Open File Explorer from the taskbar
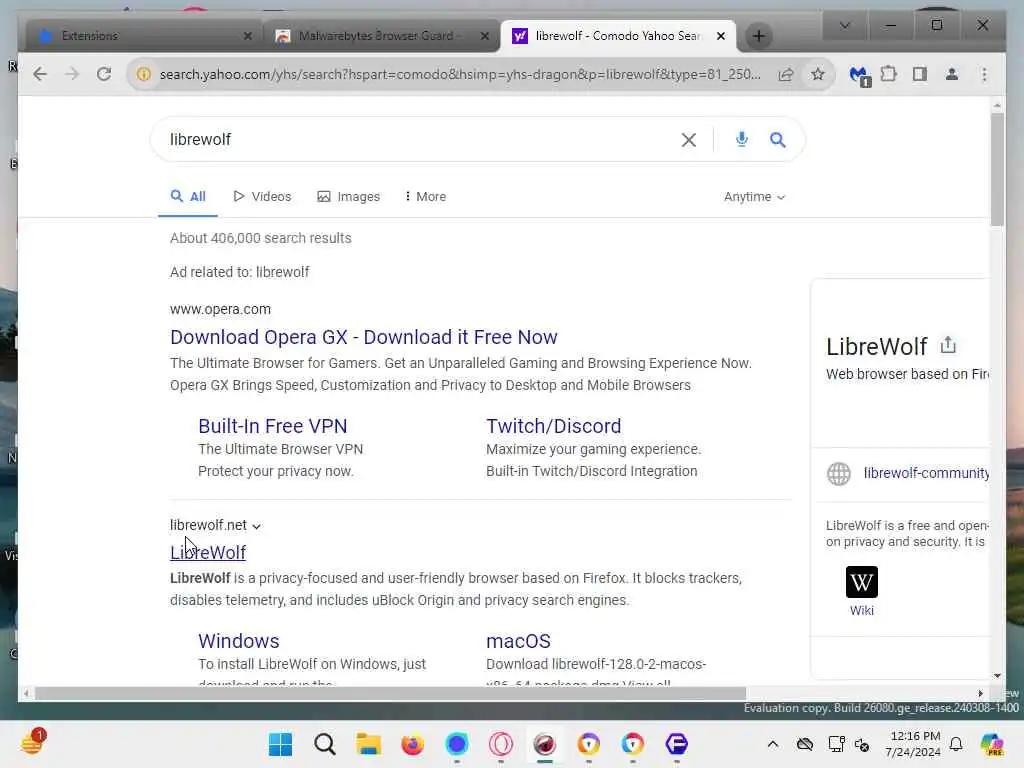This screenshot has width=1024, height=768. [x=368, y=744]
